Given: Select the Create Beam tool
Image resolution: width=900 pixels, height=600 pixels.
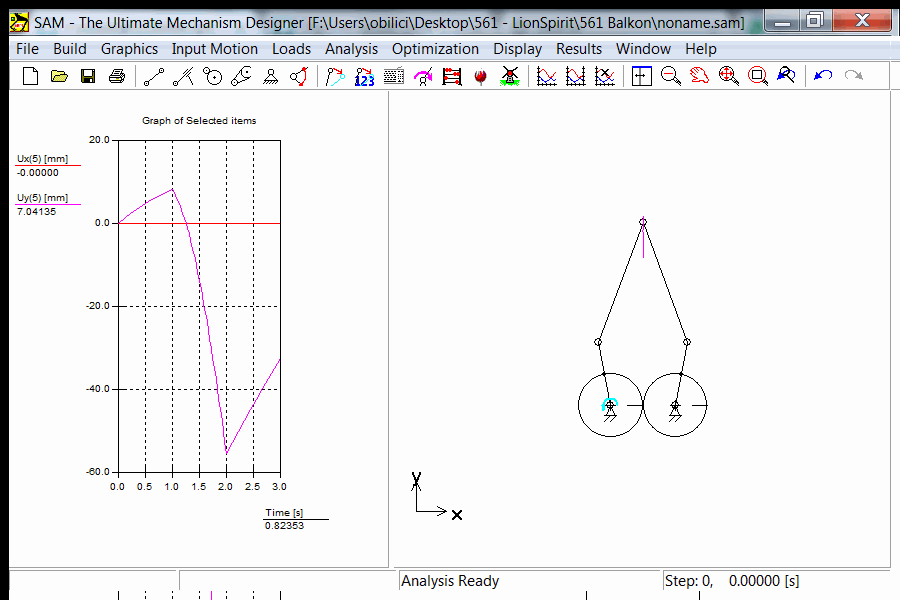Looking at the screenshot, I should [154, 76].
